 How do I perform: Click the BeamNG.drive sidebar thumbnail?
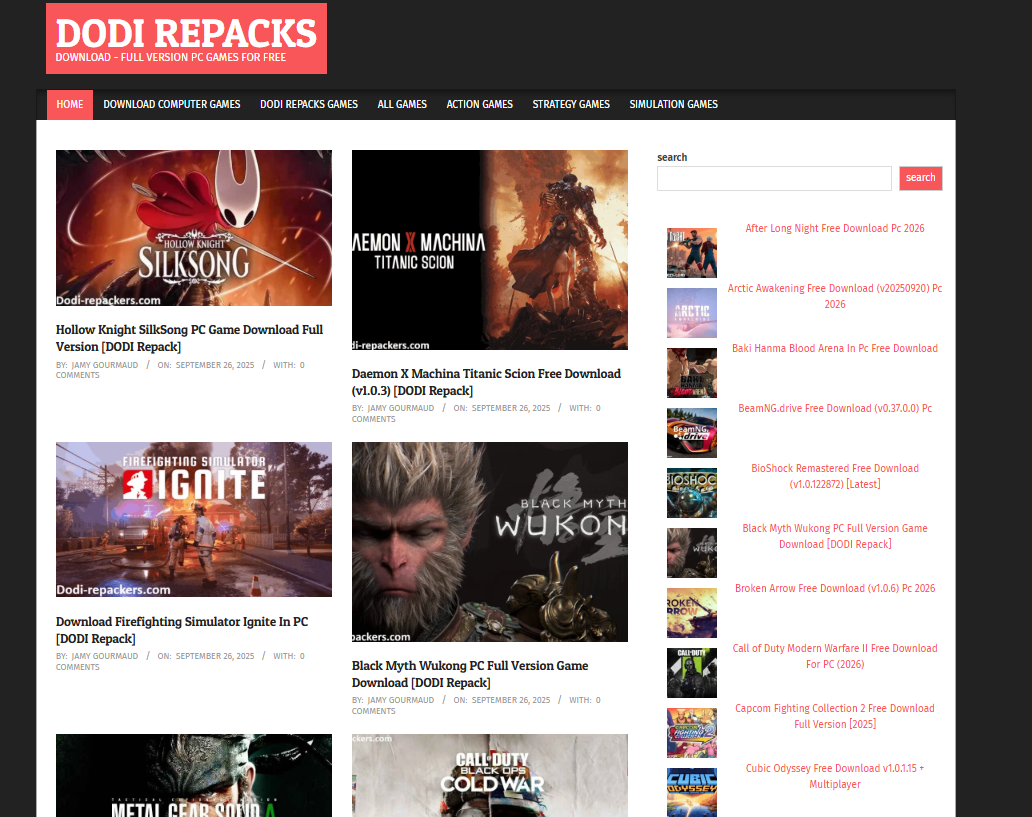click(x=692, y=433)
